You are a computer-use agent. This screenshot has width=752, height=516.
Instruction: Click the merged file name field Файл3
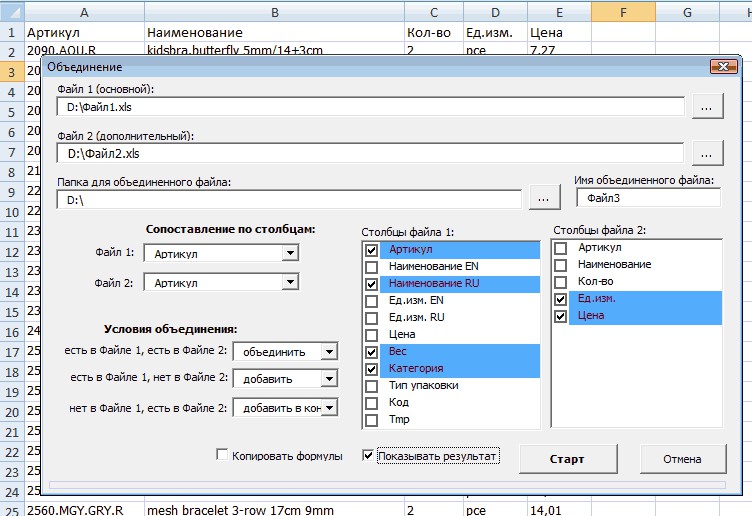[648, 198]
